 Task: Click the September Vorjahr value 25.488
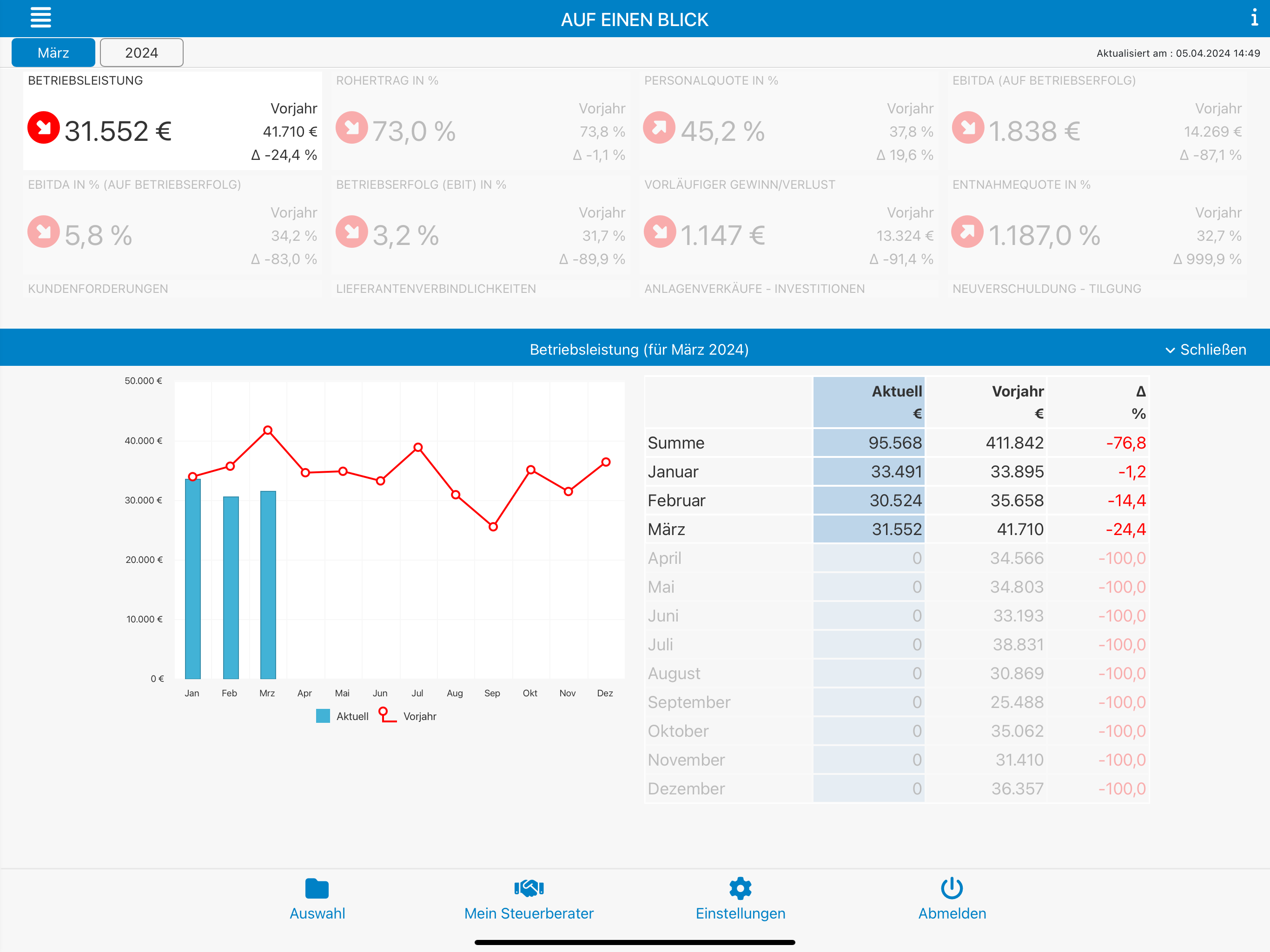click(x=1016, y=701)
